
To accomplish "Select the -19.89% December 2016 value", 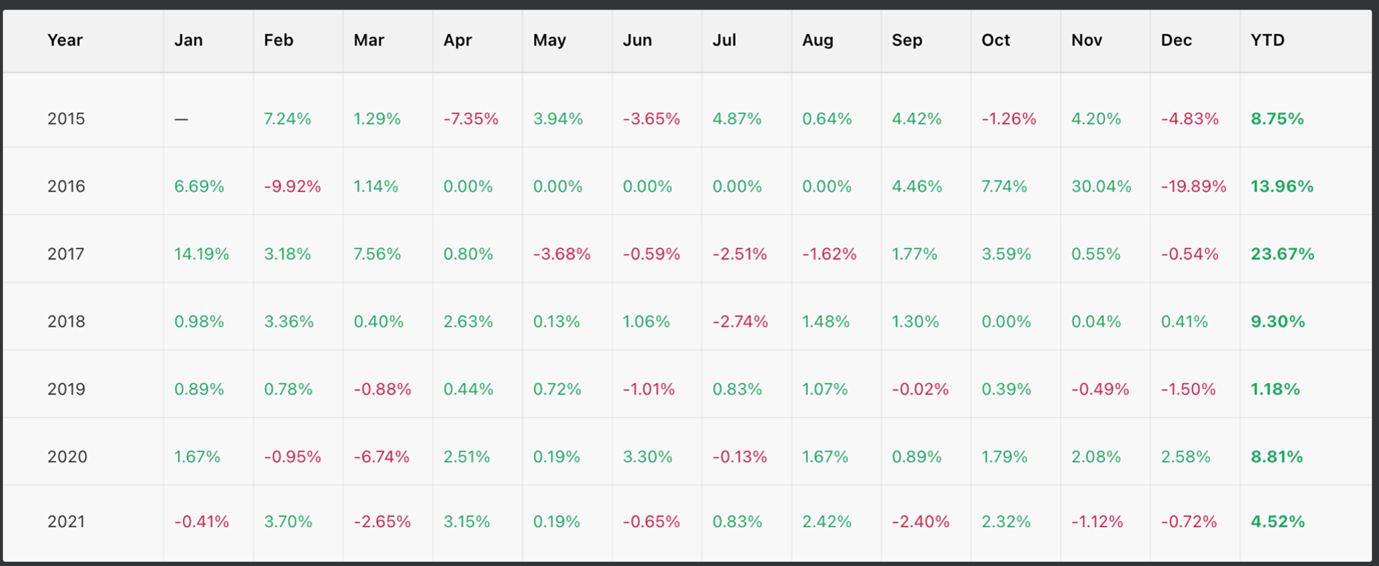I will coord(1193,187).
